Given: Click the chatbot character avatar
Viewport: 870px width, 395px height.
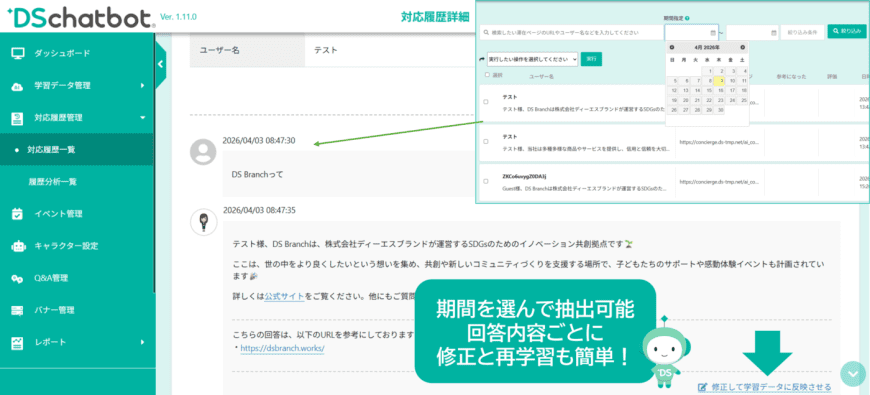Looking at the screenshot, I should (x=203, y=222).
